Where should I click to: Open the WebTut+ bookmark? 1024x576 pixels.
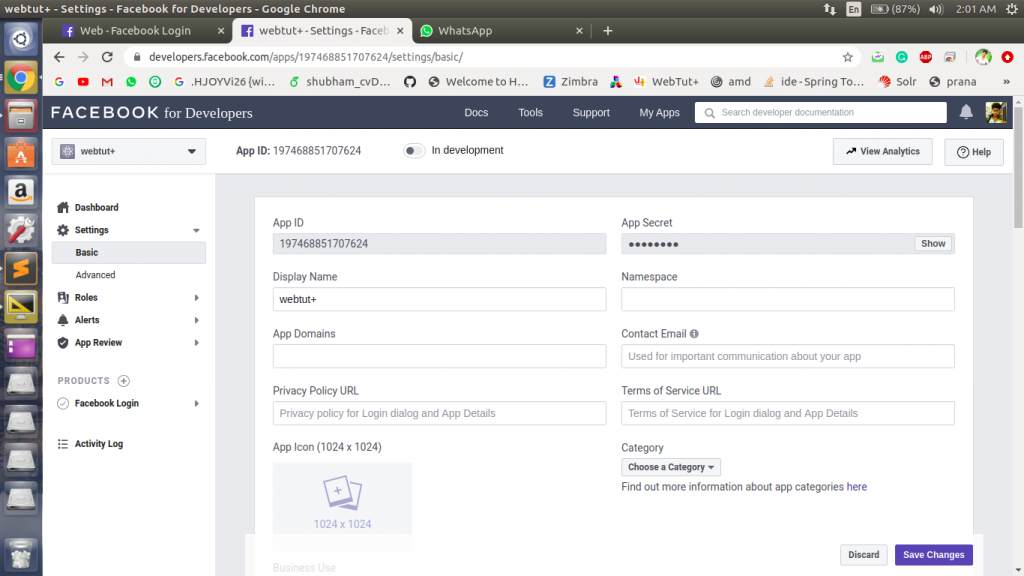click(665, 82)
